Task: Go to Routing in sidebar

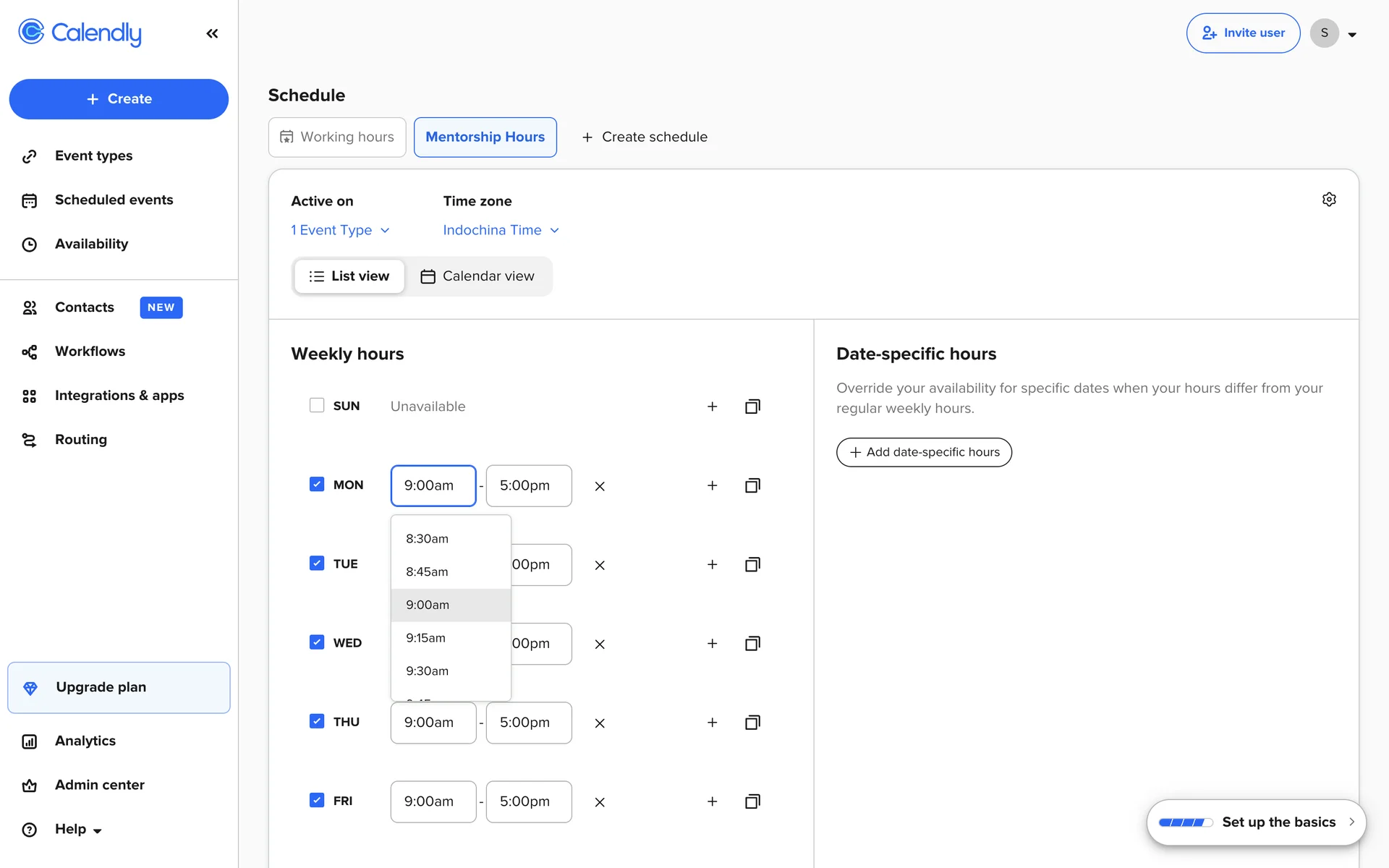Action: tap(80, 440)
